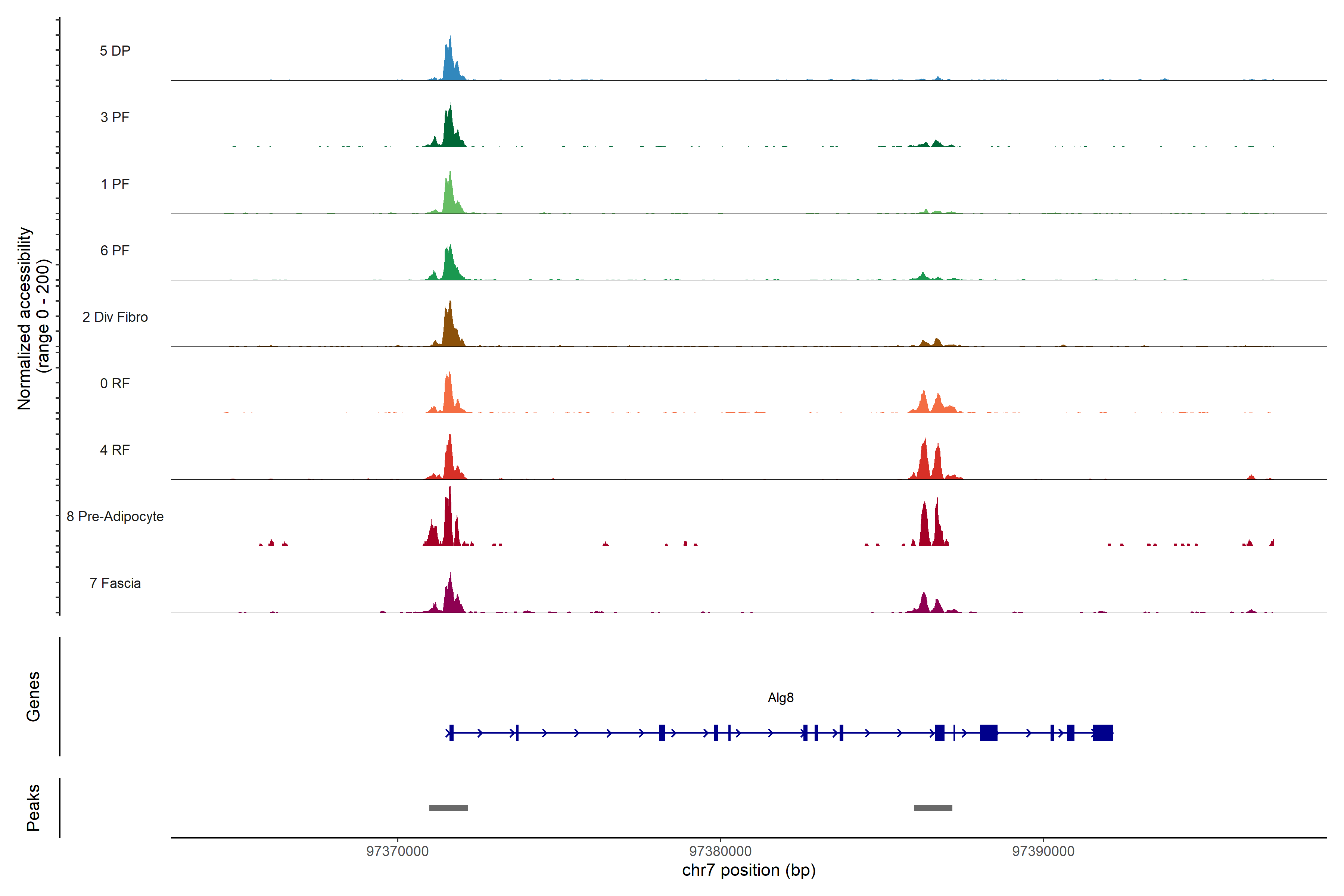Image resolution: width=1344 pixels, height=896 pixels.
Task: Click the Alg8 gene name label
Action: click(x=781, y=698)
